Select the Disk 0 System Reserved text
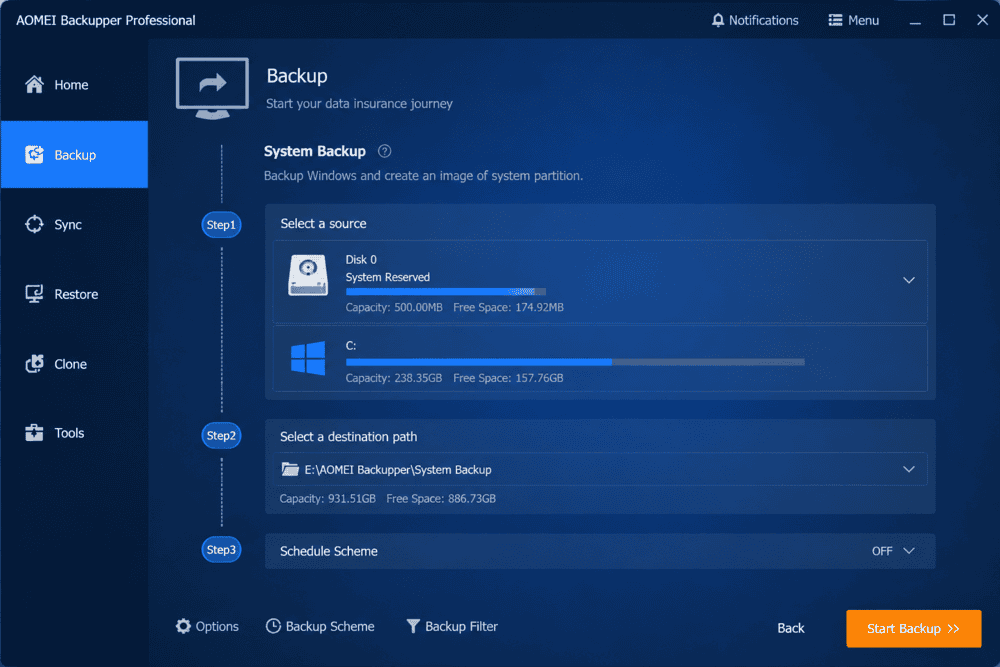Viewport: 1000px width, 667px height. tap(388, 277)
